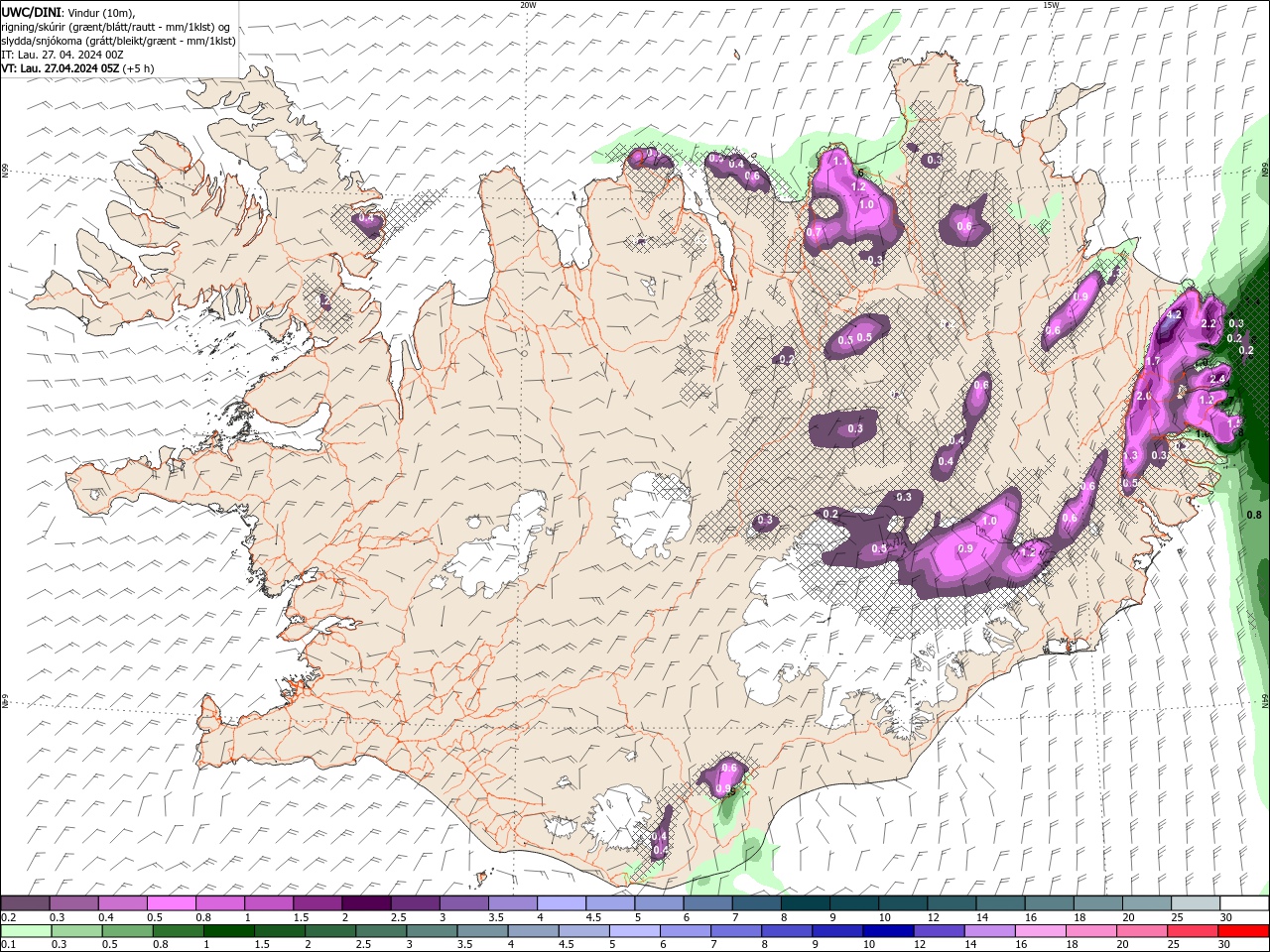
Task: Click the pale green rain swatch labeled 0.1
Action: [26, 931]
